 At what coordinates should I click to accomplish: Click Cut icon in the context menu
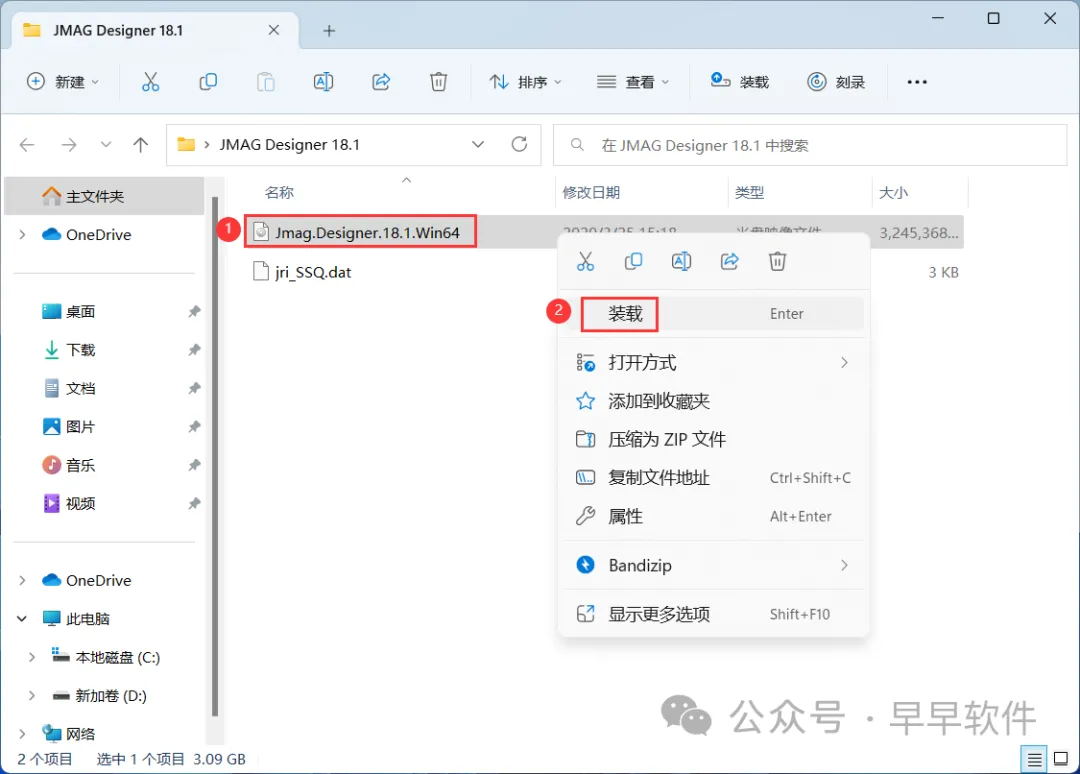[585, 262]
